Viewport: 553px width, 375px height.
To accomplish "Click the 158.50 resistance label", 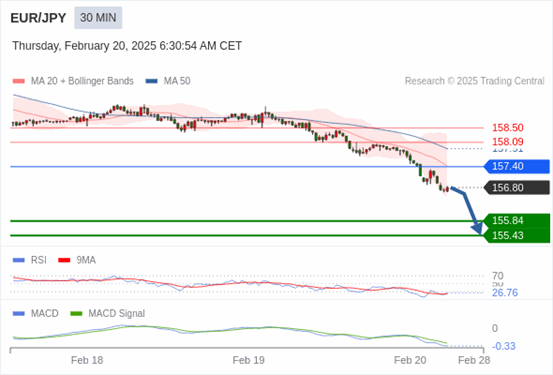I will pos(508,128).
